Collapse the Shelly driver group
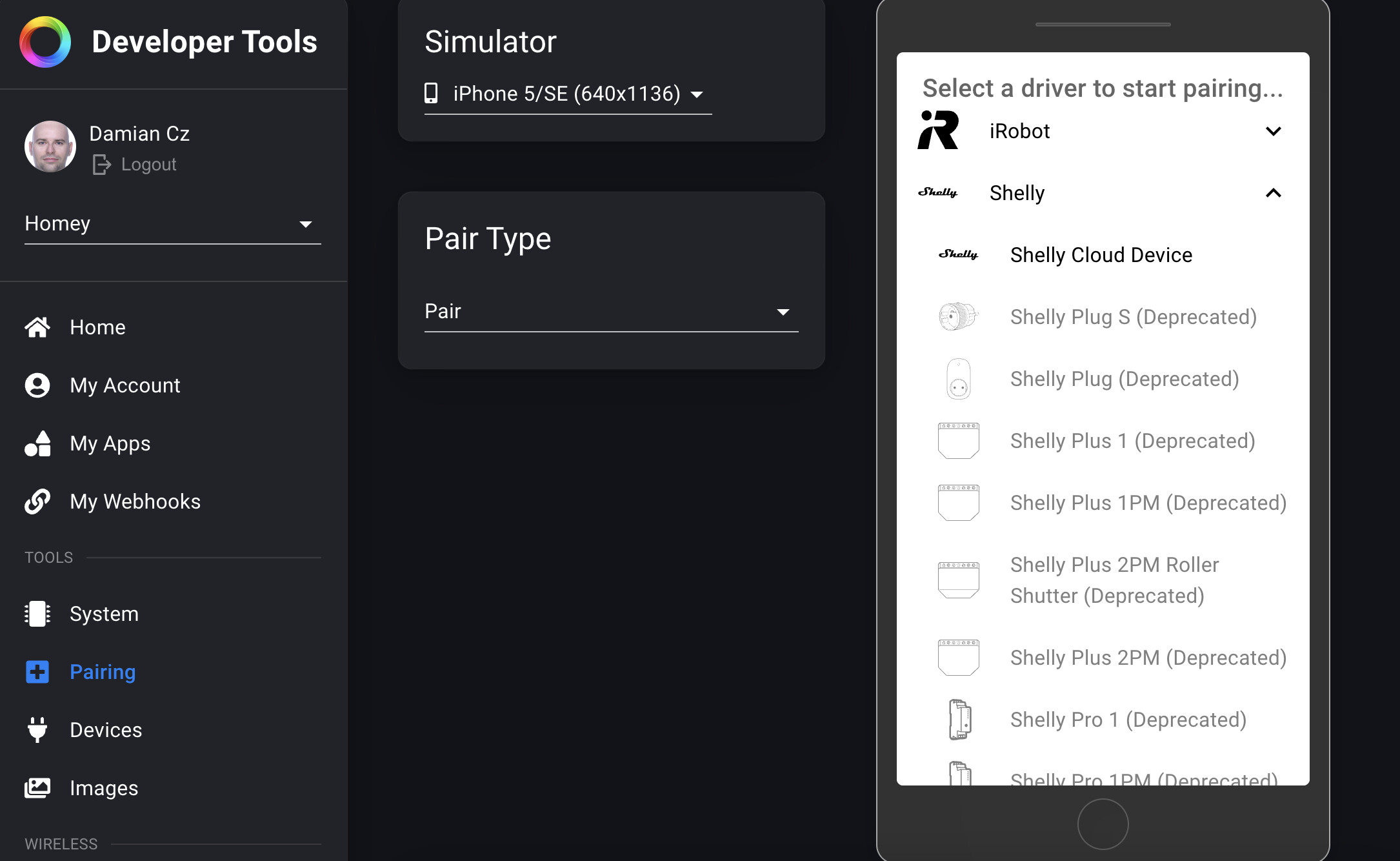The width and height of the screenshot is (1400, 861). pos(1272,193)
